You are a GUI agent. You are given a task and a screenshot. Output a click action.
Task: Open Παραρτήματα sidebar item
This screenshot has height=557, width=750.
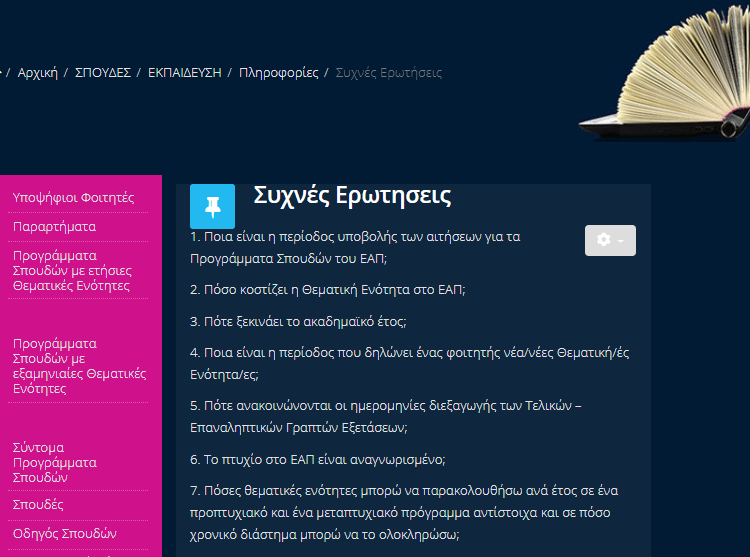point(54,227)
